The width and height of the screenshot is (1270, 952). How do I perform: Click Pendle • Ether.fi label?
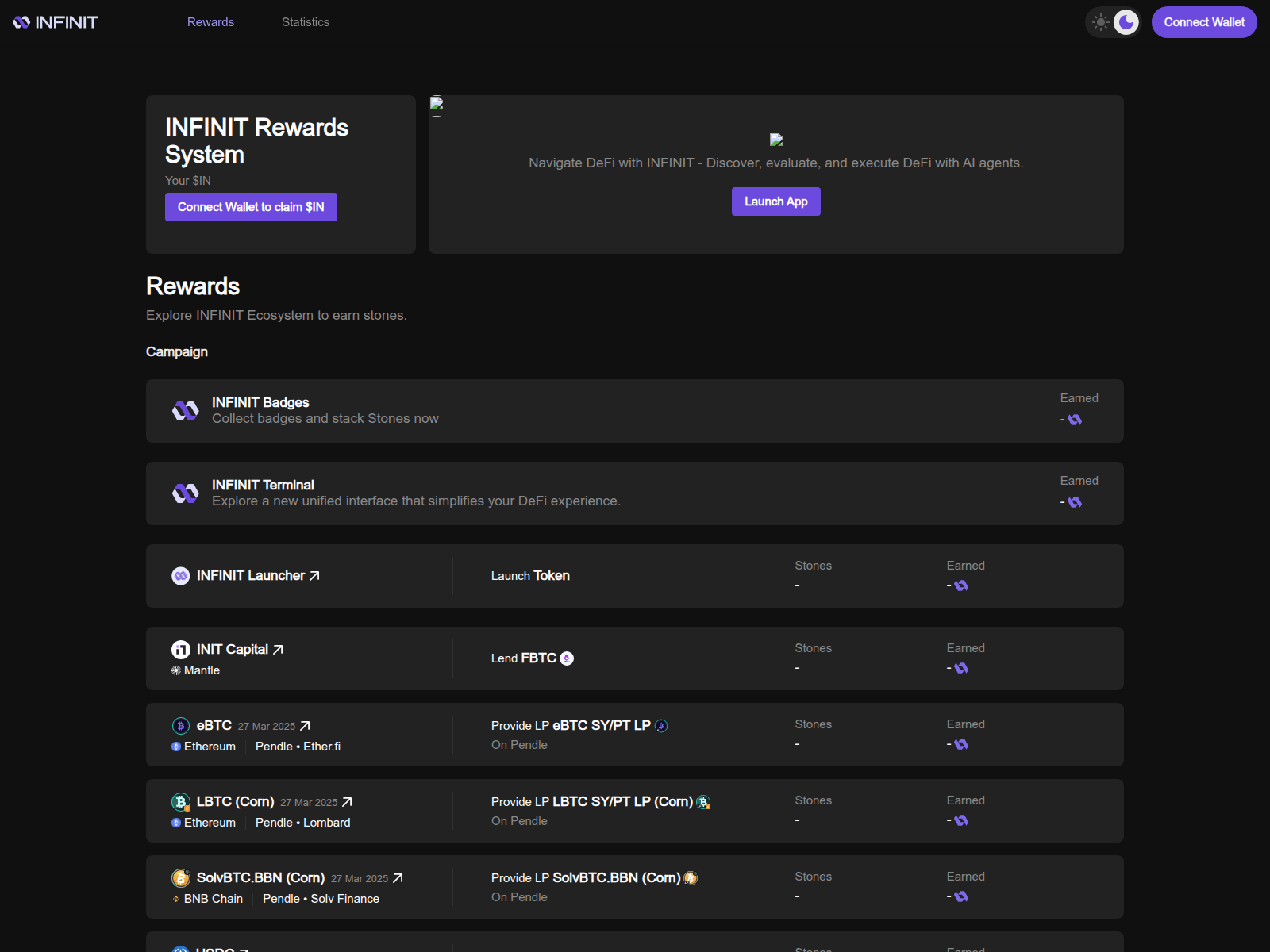(298, 747)
